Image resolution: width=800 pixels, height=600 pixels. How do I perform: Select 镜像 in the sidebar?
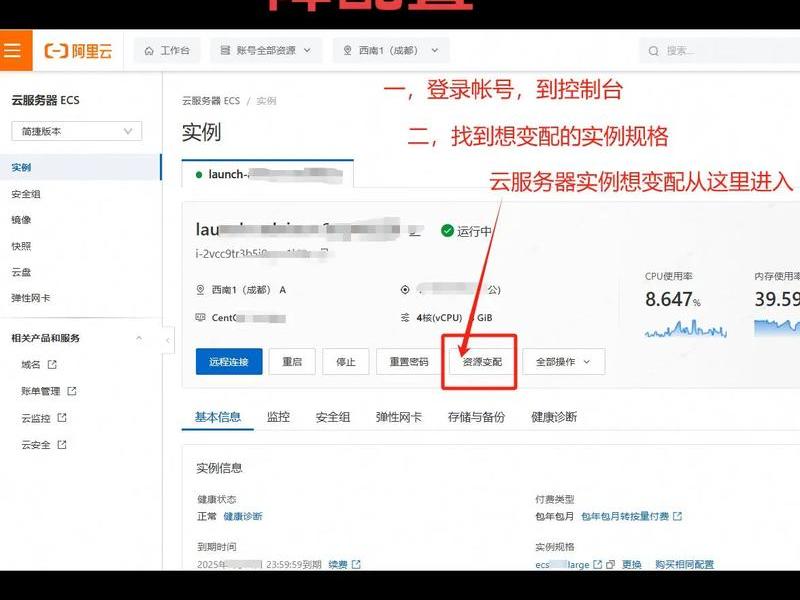(x=21, y=220)
